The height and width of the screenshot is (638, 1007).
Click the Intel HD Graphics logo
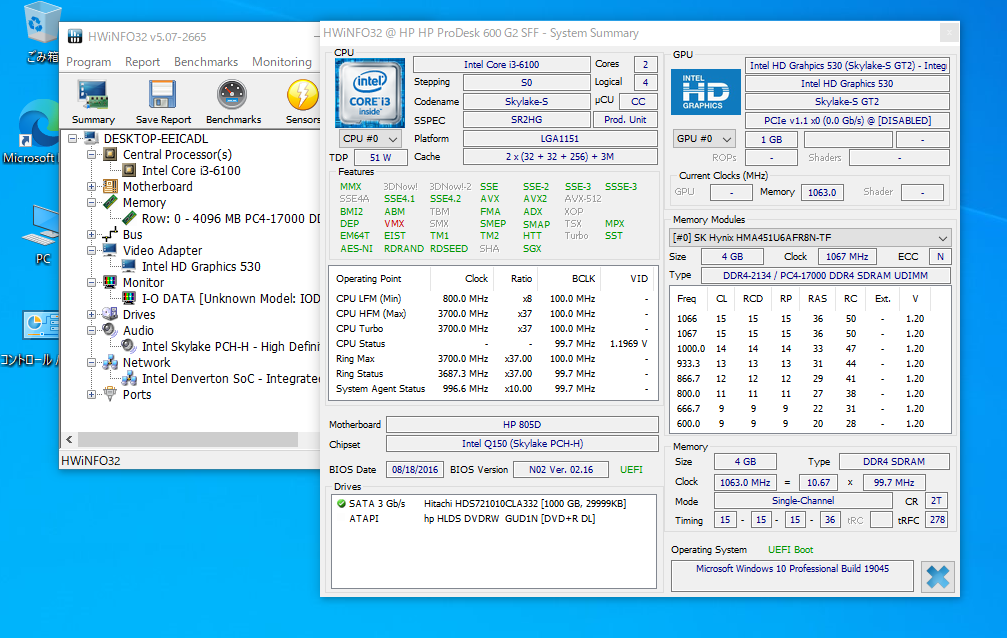pos(705,92)
